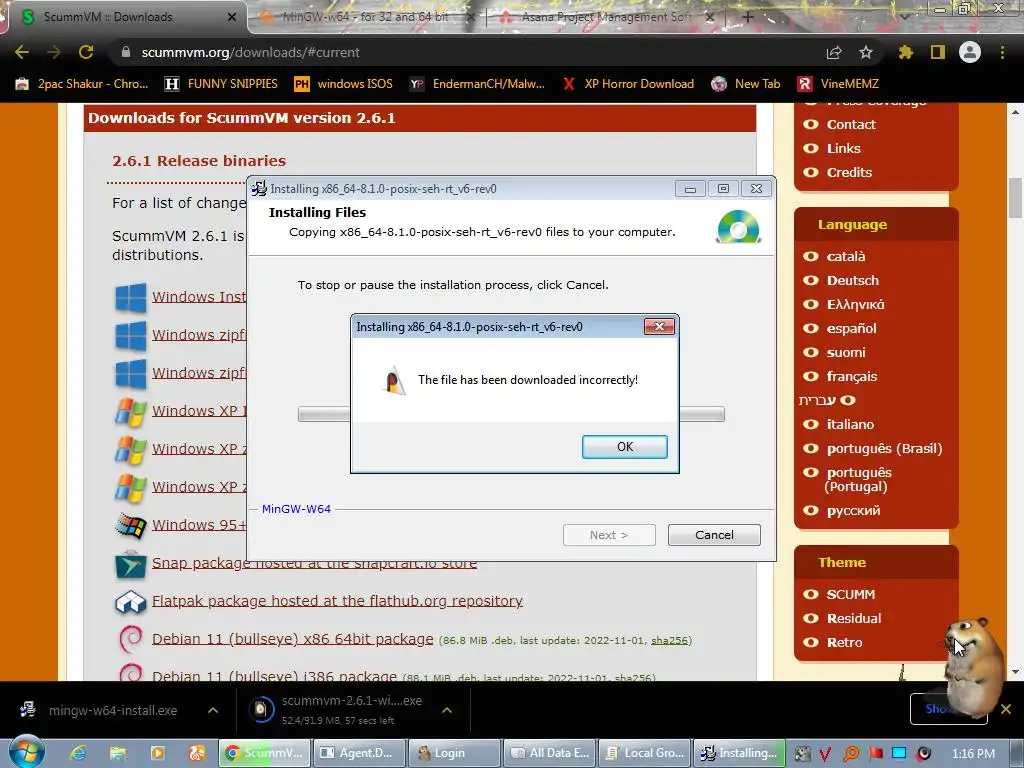Click the orange magnifier tray icon
Image resolution: width=1024 pixels, height=768 pixels.
click(851, 754)
